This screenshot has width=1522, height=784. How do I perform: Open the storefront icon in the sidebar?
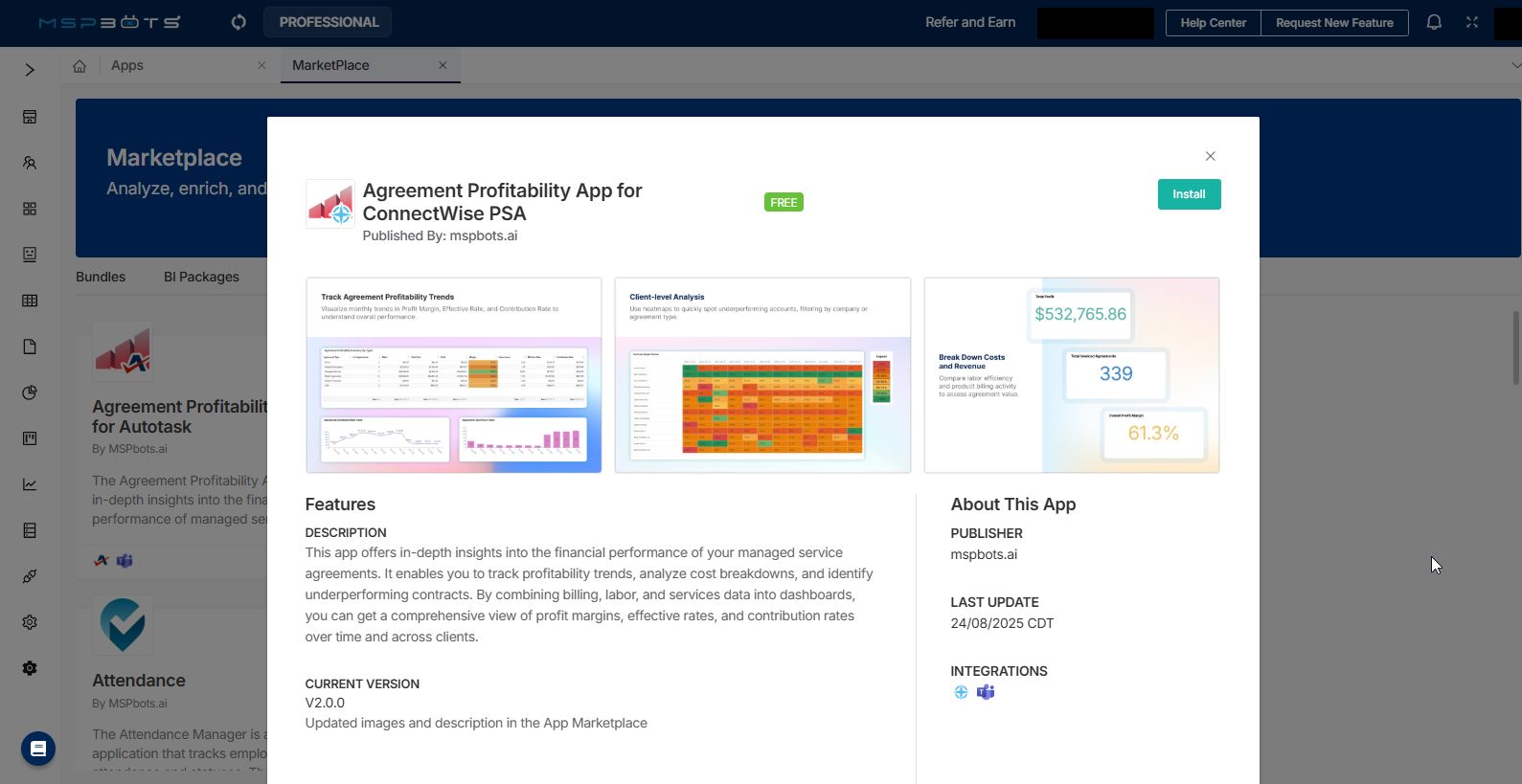pyautogui.click(x=30, y=117)
